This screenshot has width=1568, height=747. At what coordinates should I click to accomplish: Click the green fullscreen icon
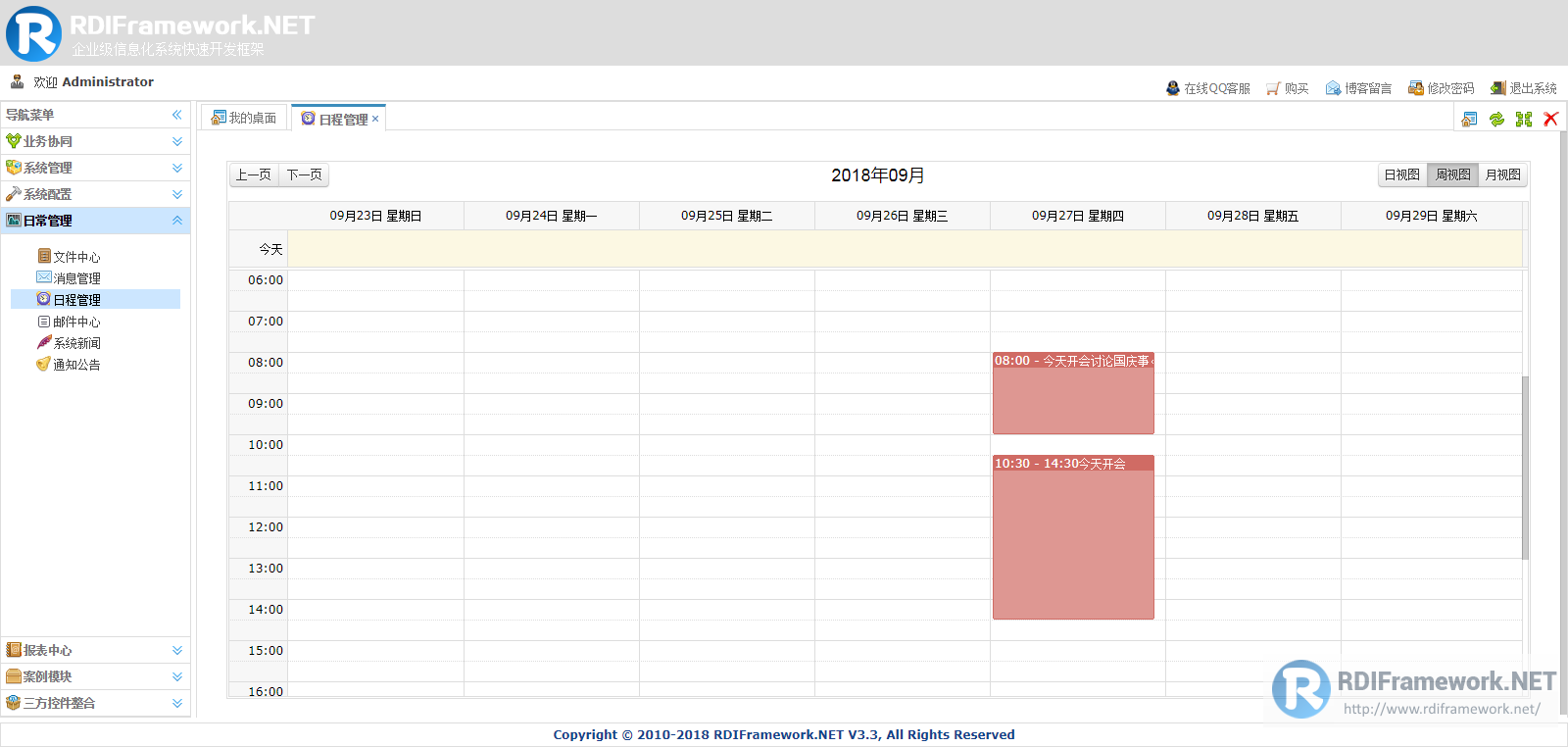tap(1524, 119)
